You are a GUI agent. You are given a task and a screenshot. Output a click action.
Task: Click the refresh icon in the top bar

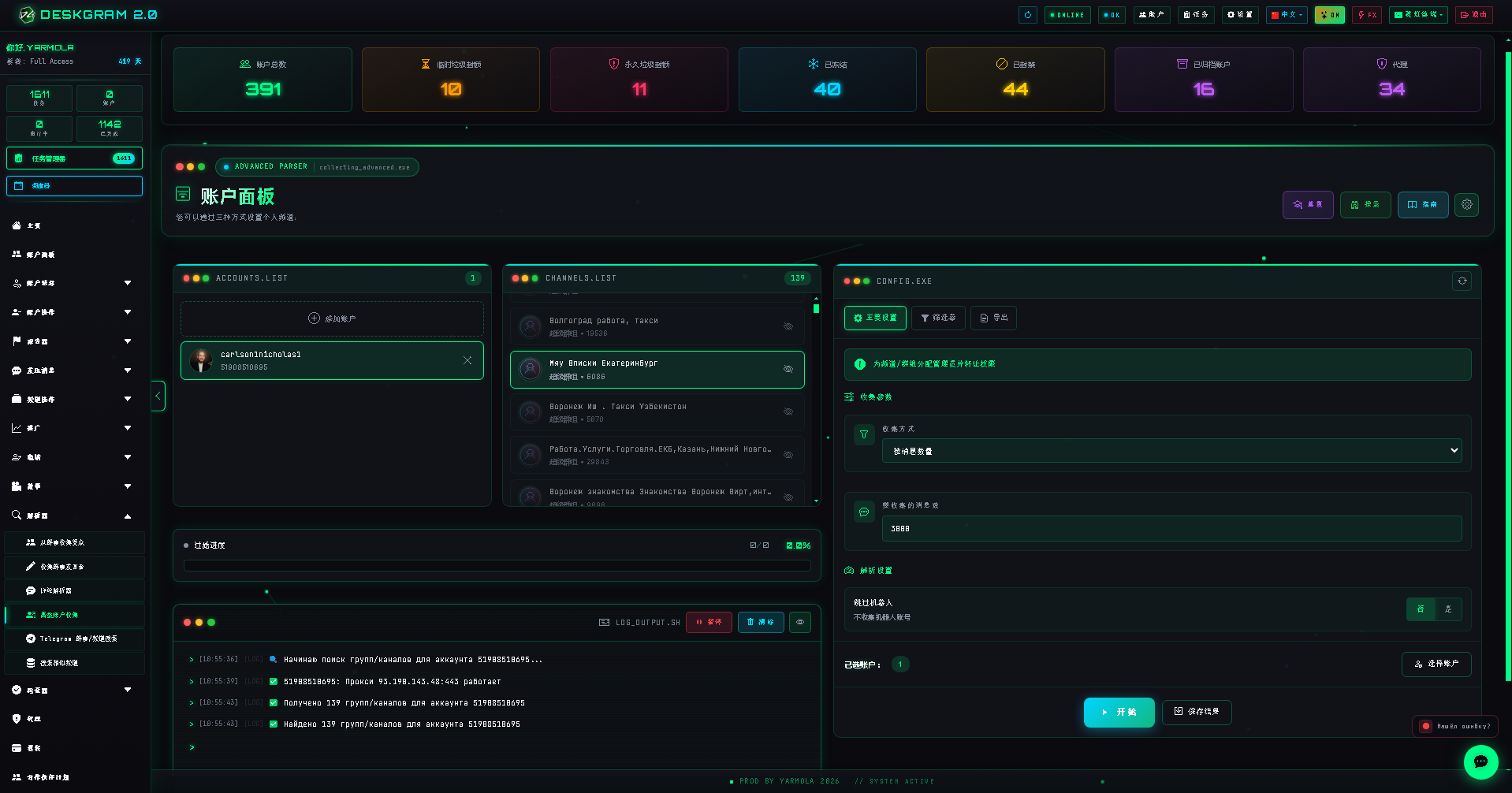pos(1027,15)
